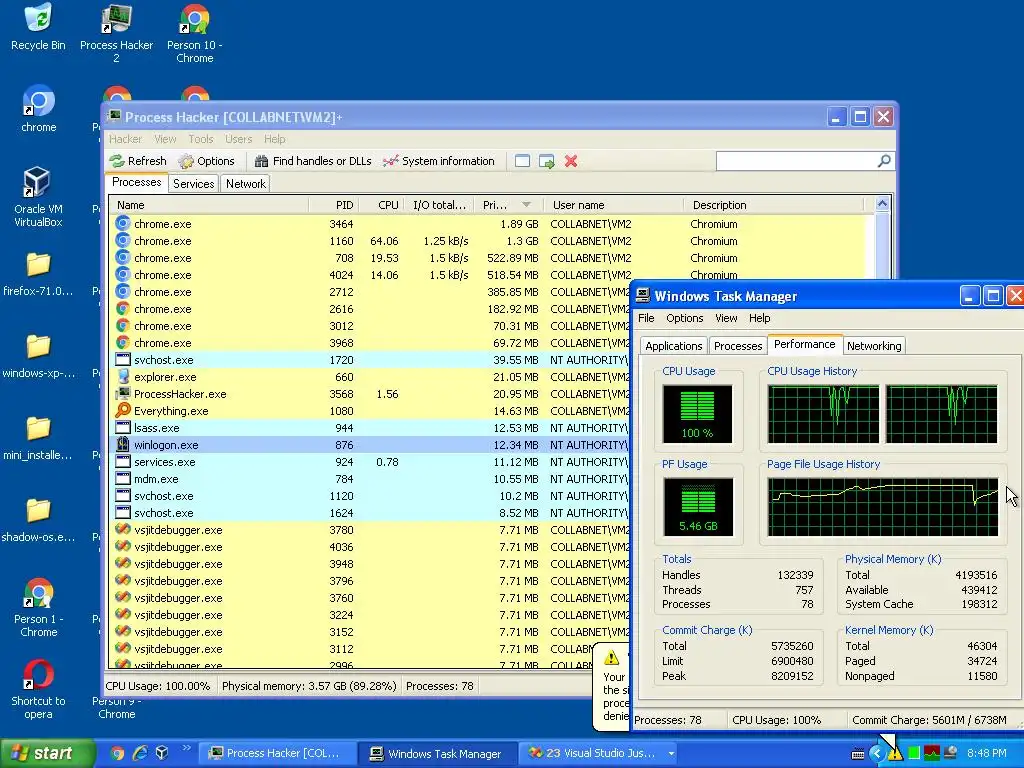Launch VirtualBox from quick launch bar
Screen dimensions: 1024x768
click(162, 753)
